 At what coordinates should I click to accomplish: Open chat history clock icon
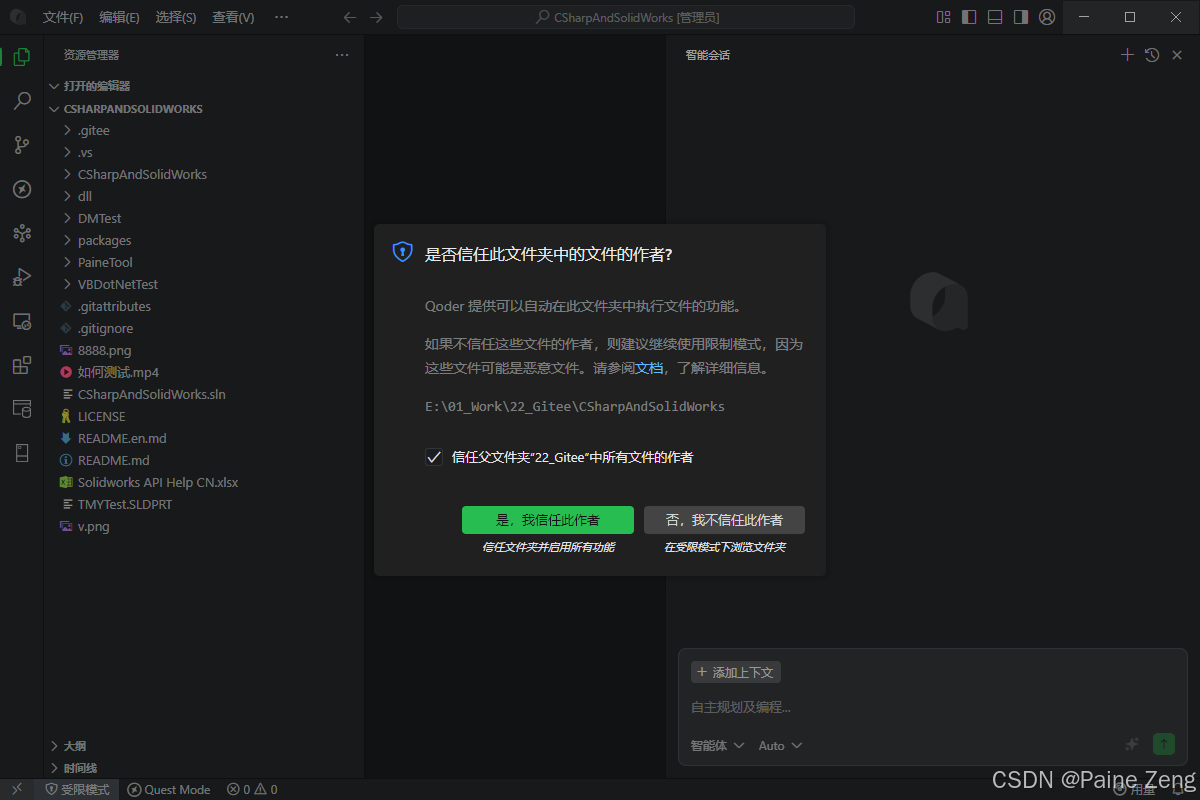tap(1152, 55)
